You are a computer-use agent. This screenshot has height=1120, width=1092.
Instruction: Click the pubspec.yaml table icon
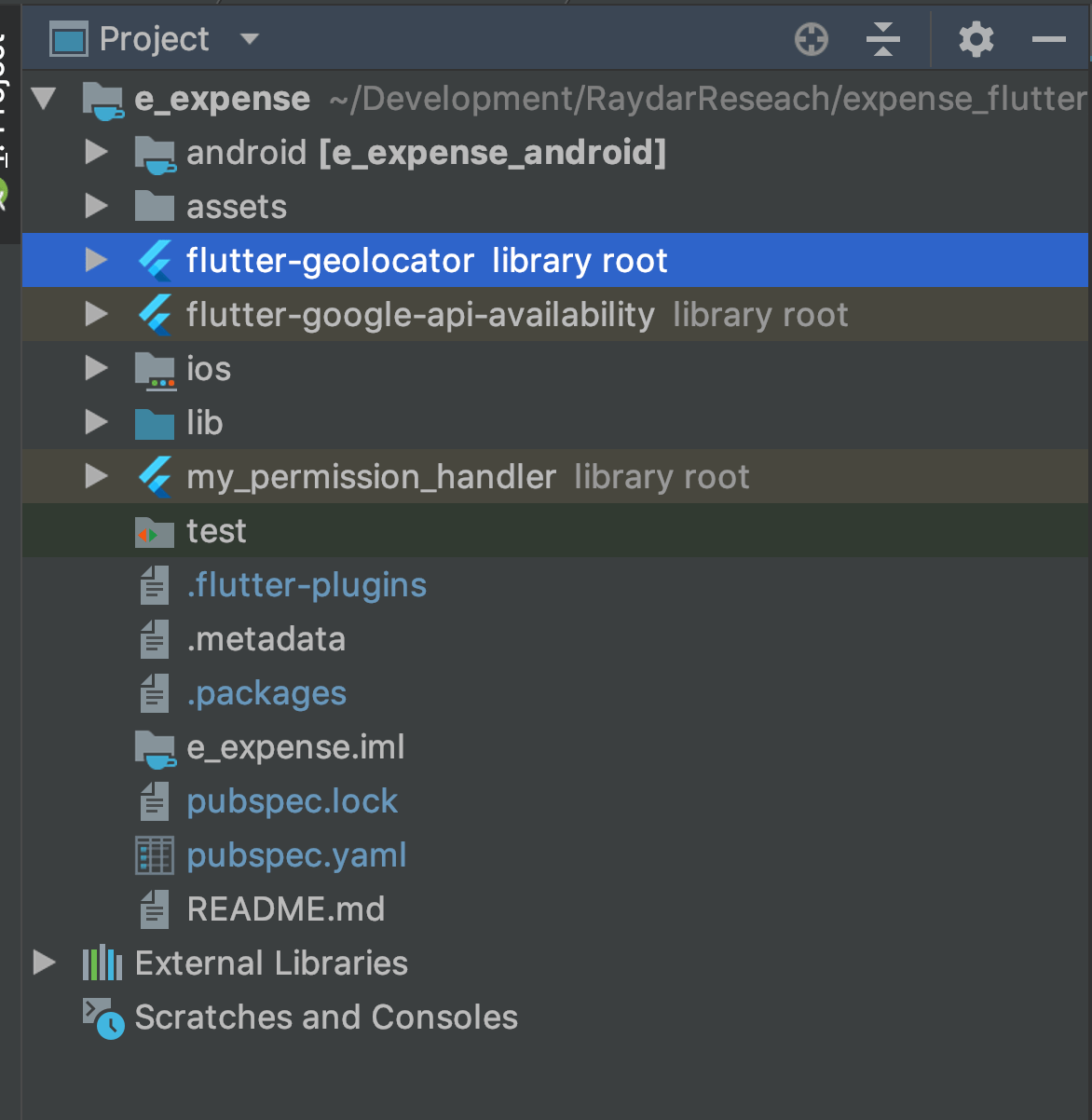pyautogui.click(x=154, y=854)
